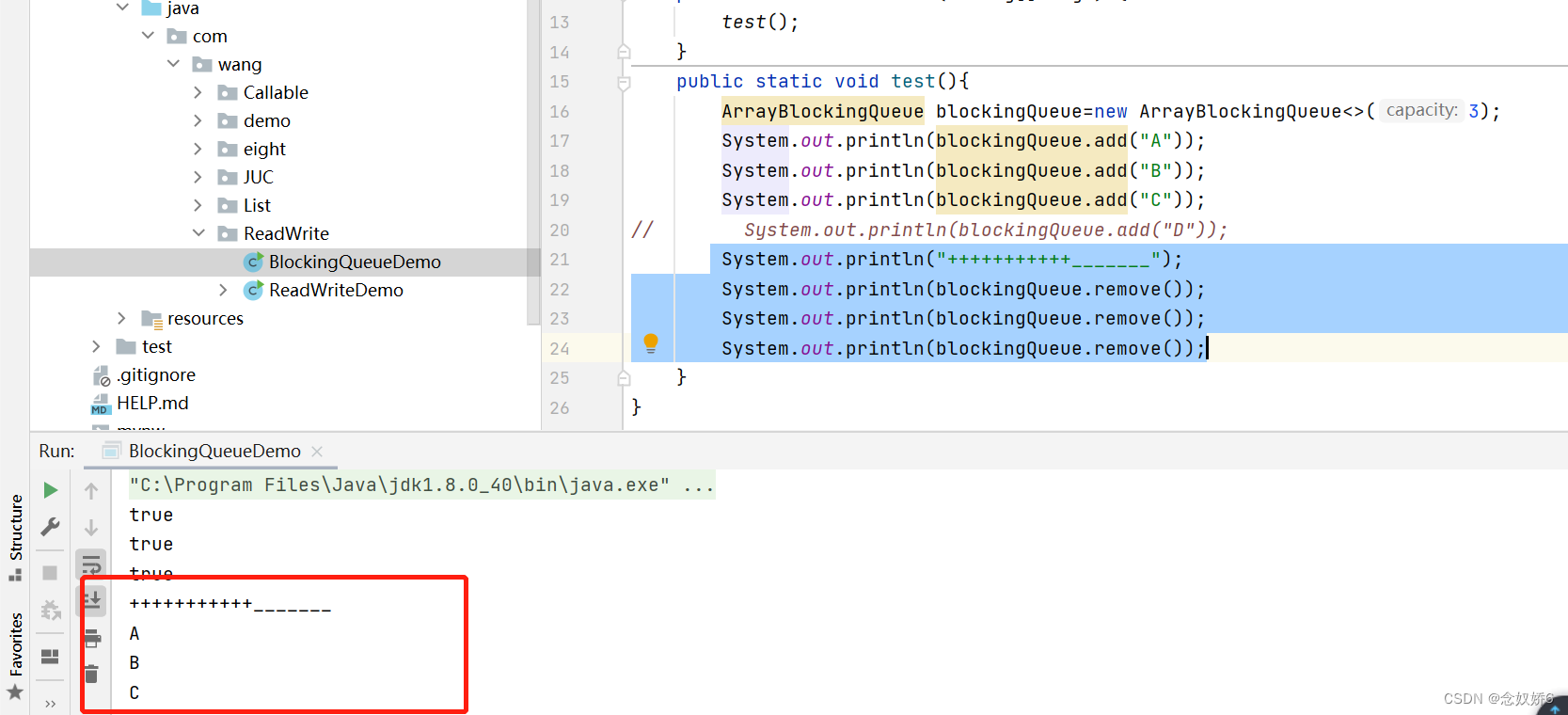
Task: Click the Favorites star icon
Action: click(15, 692)
